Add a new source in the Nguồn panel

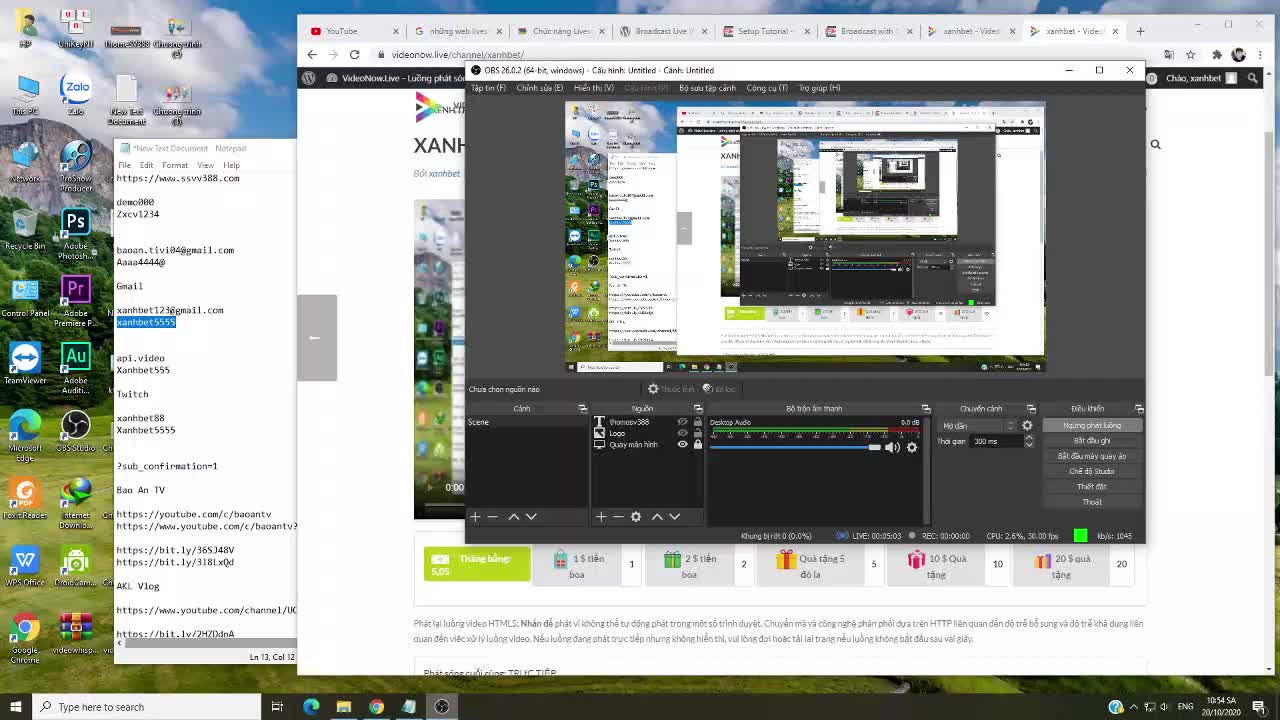[600, 517]
